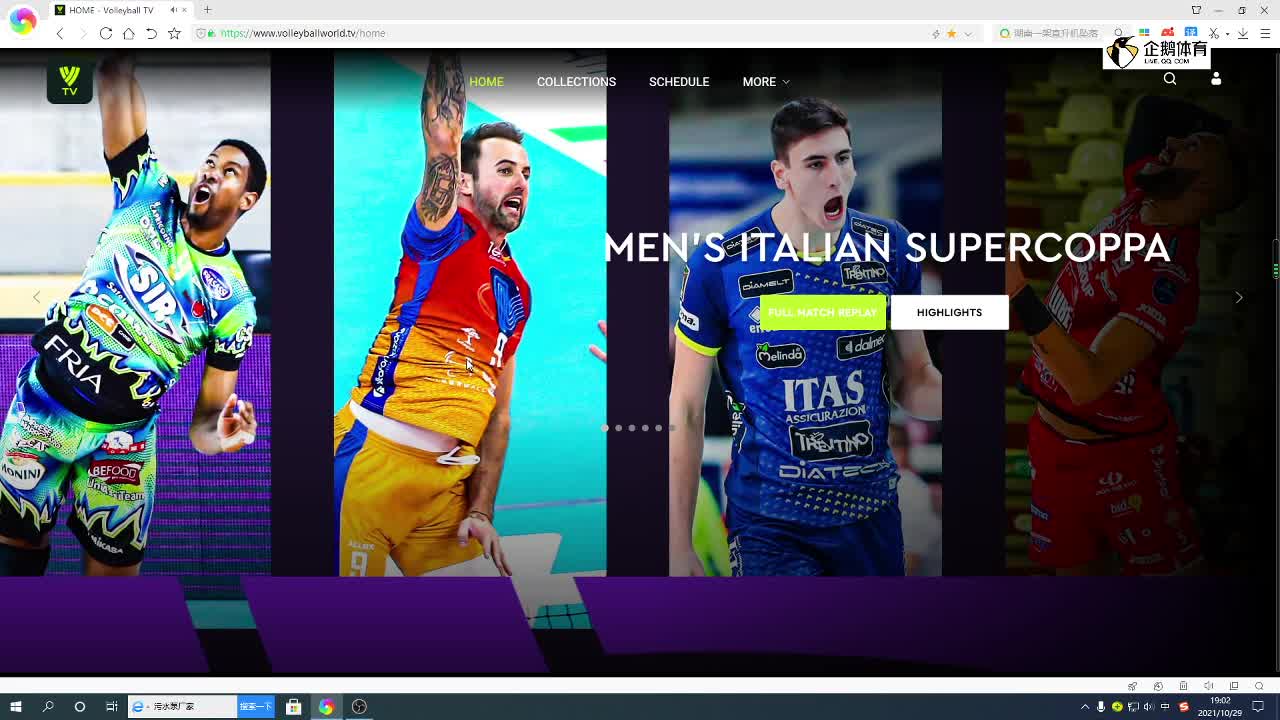Expand the address bar dropdown arrow

(x=967, y=33)
